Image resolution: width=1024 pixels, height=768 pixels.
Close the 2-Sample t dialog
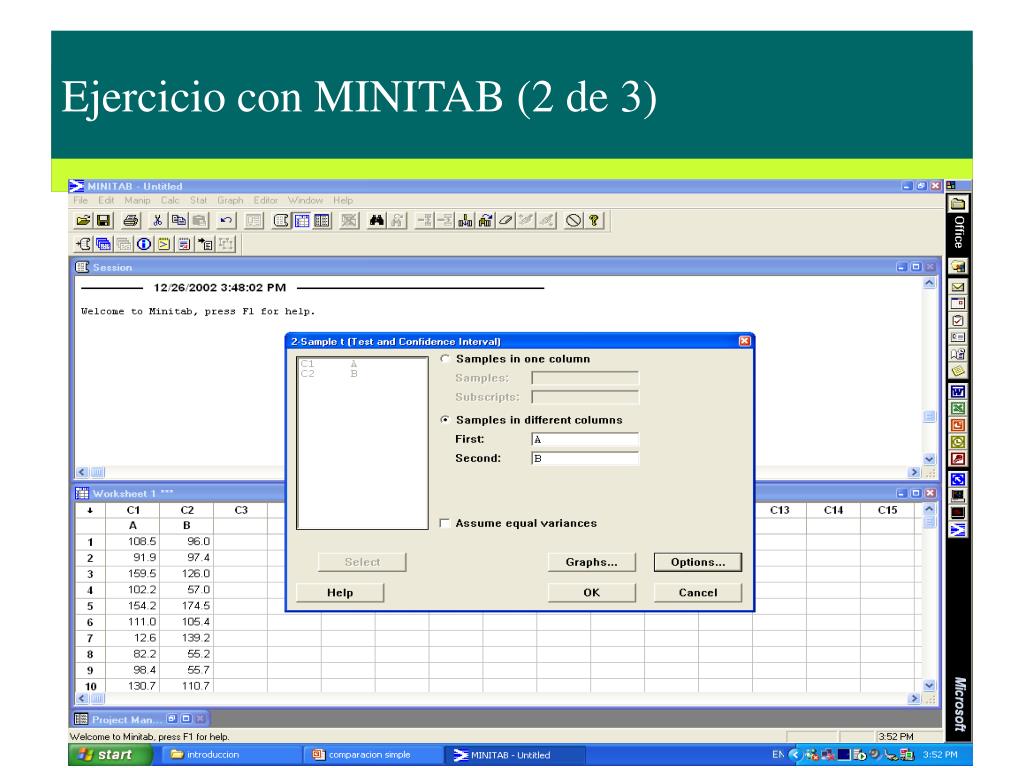[744, 341]
